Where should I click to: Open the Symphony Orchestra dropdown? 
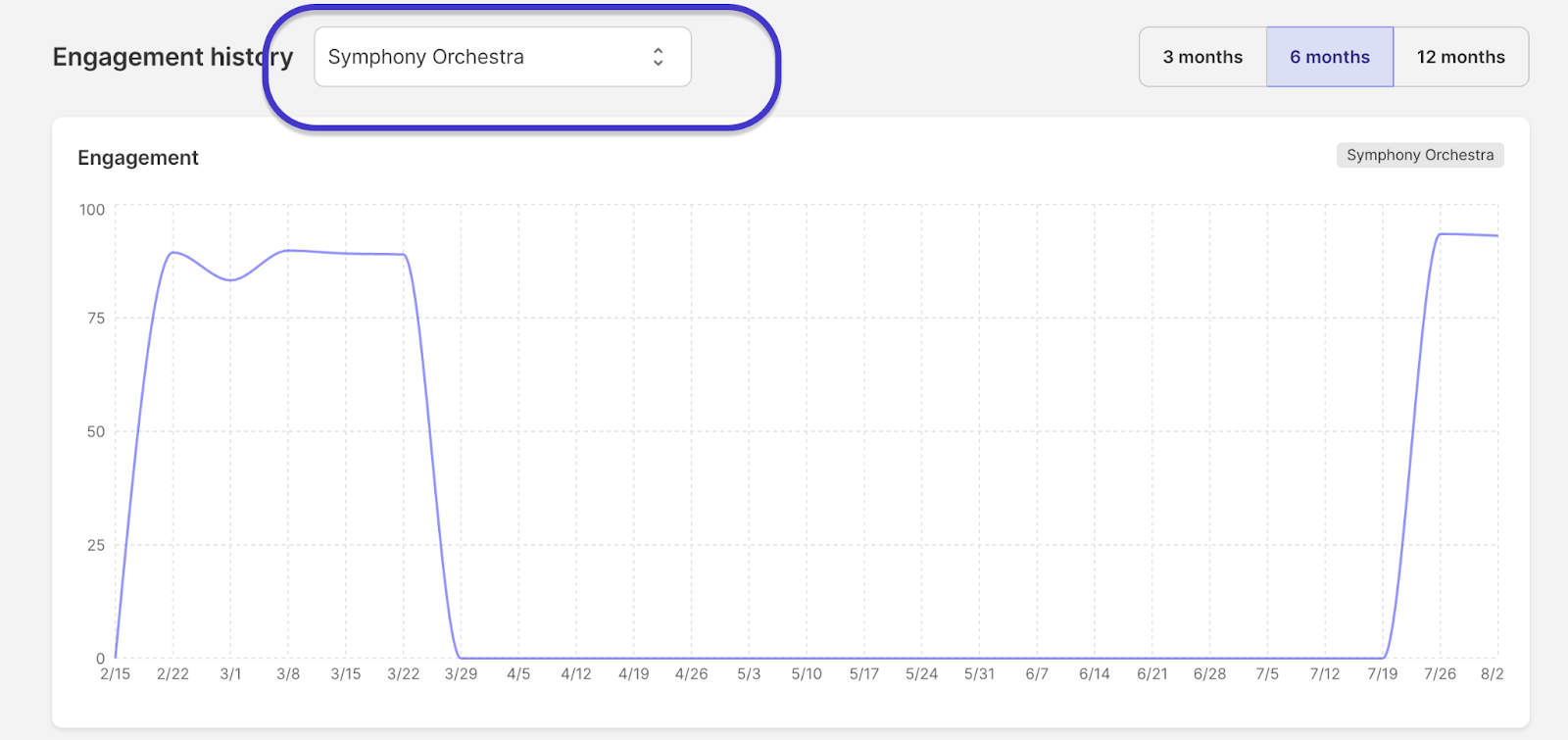(502, 57)
